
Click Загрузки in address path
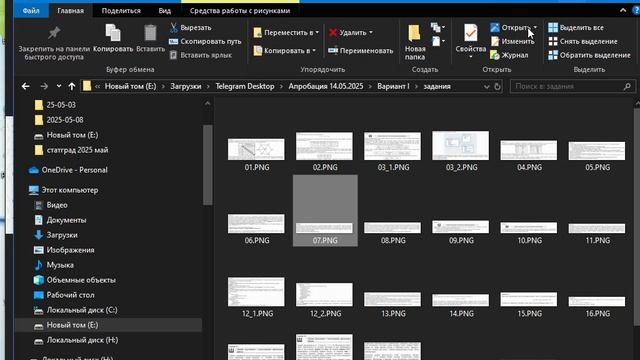point(186,86)
